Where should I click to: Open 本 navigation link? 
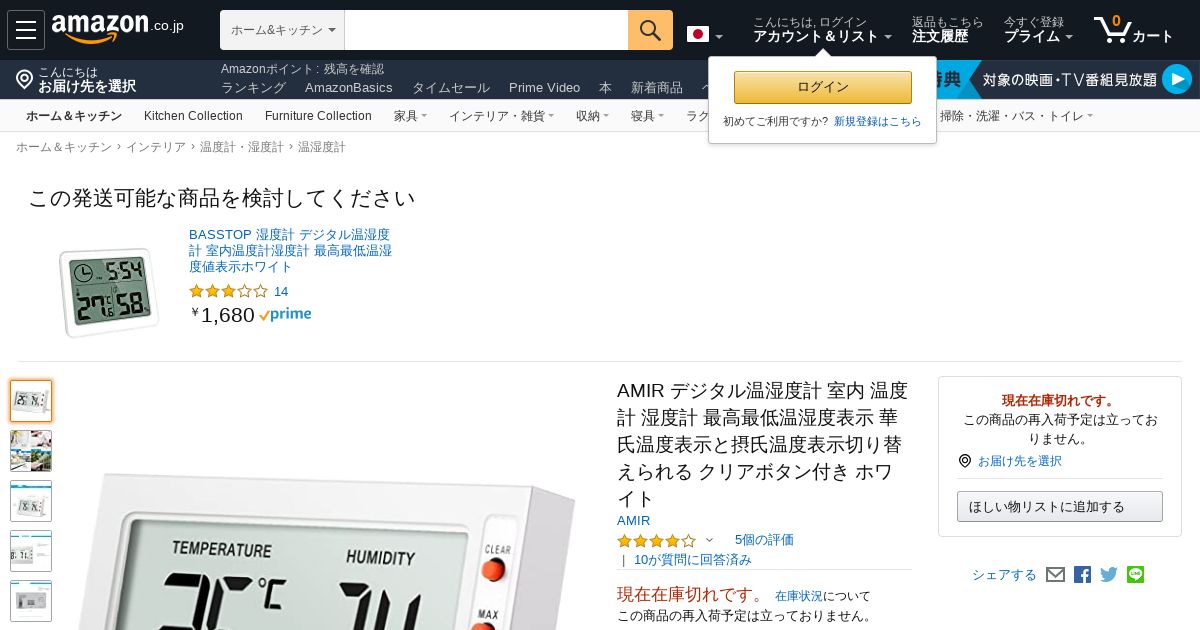coord(605,87)
